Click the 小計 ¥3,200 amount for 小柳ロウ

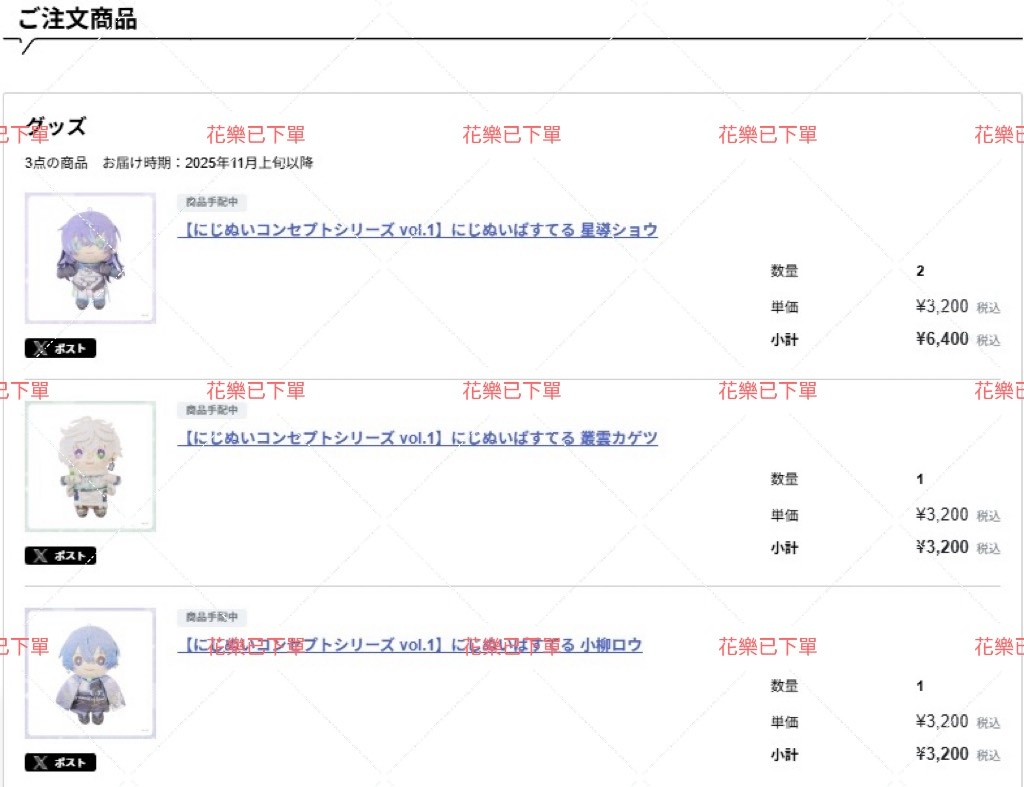[941, 753]
